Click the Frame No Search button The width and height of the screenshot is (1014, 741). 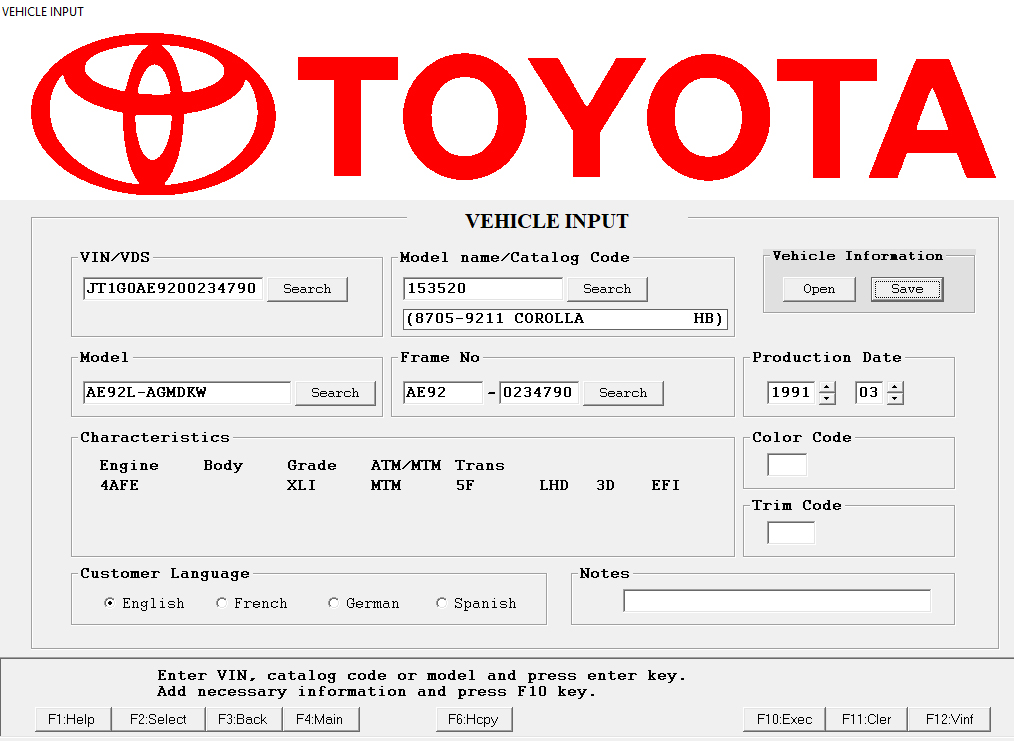(x=623, y=393)
